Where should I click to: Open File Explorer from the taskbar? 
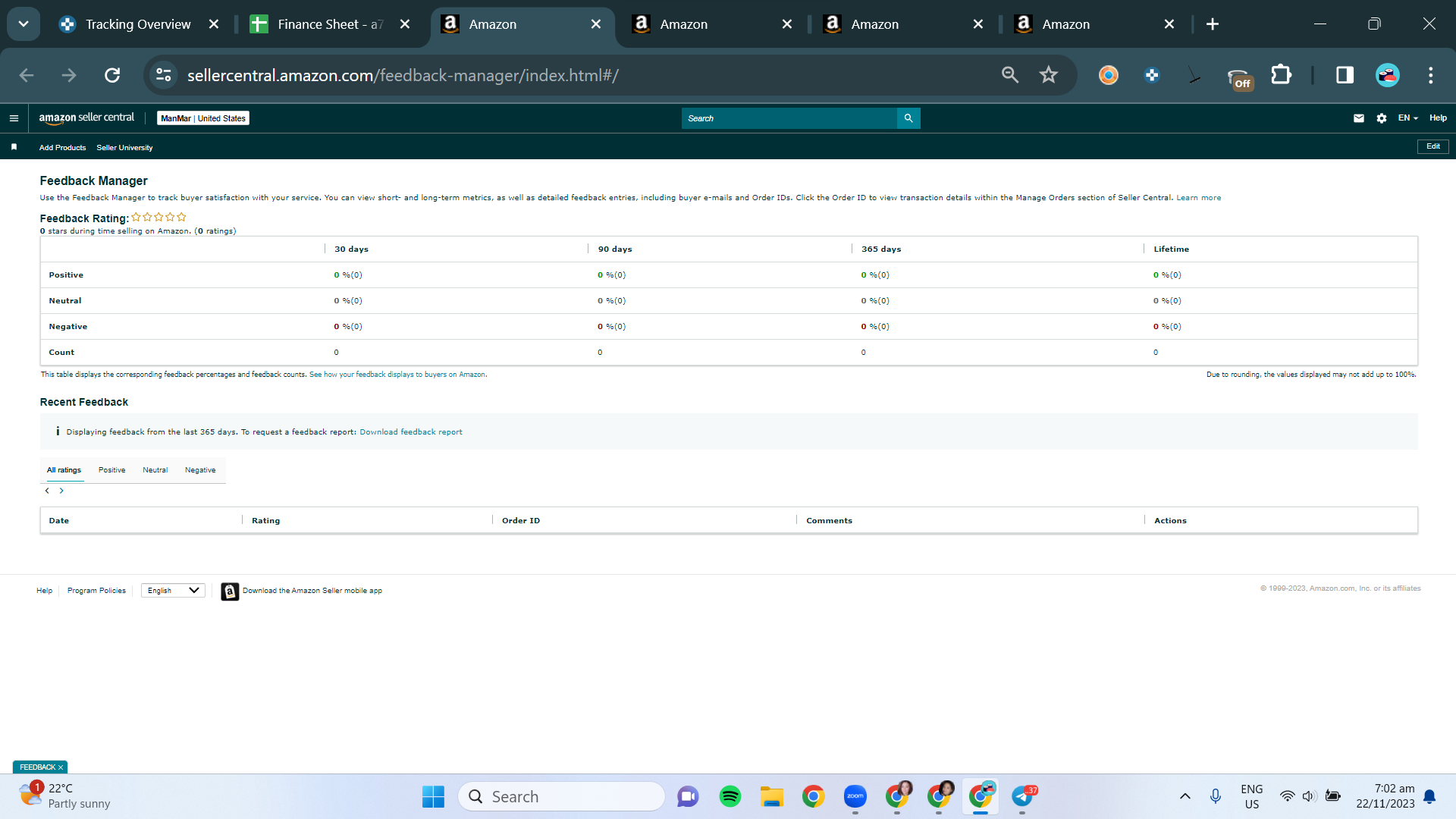(x=772, y=796)
